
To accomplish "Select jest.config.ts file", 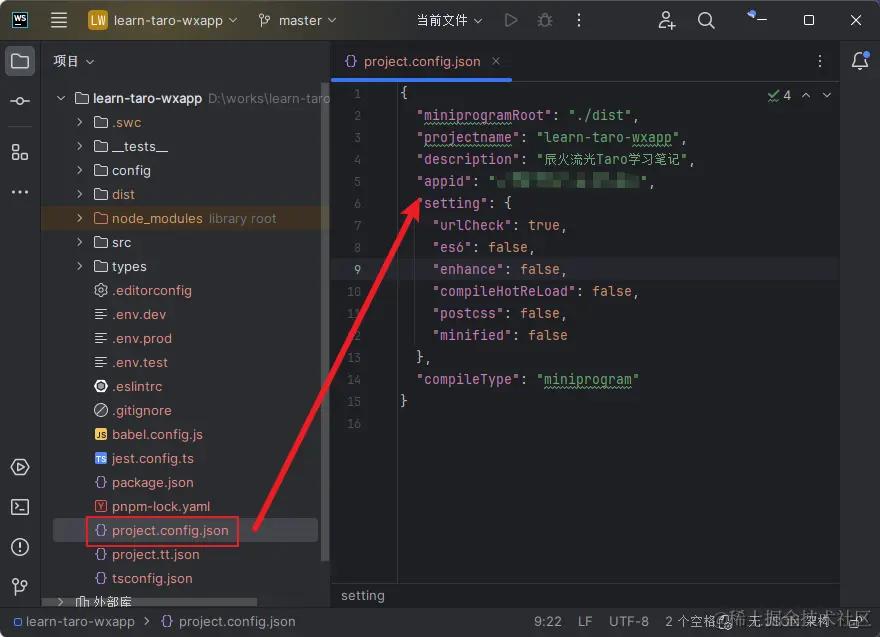I will pyautogui.click(x=144, y=459).
